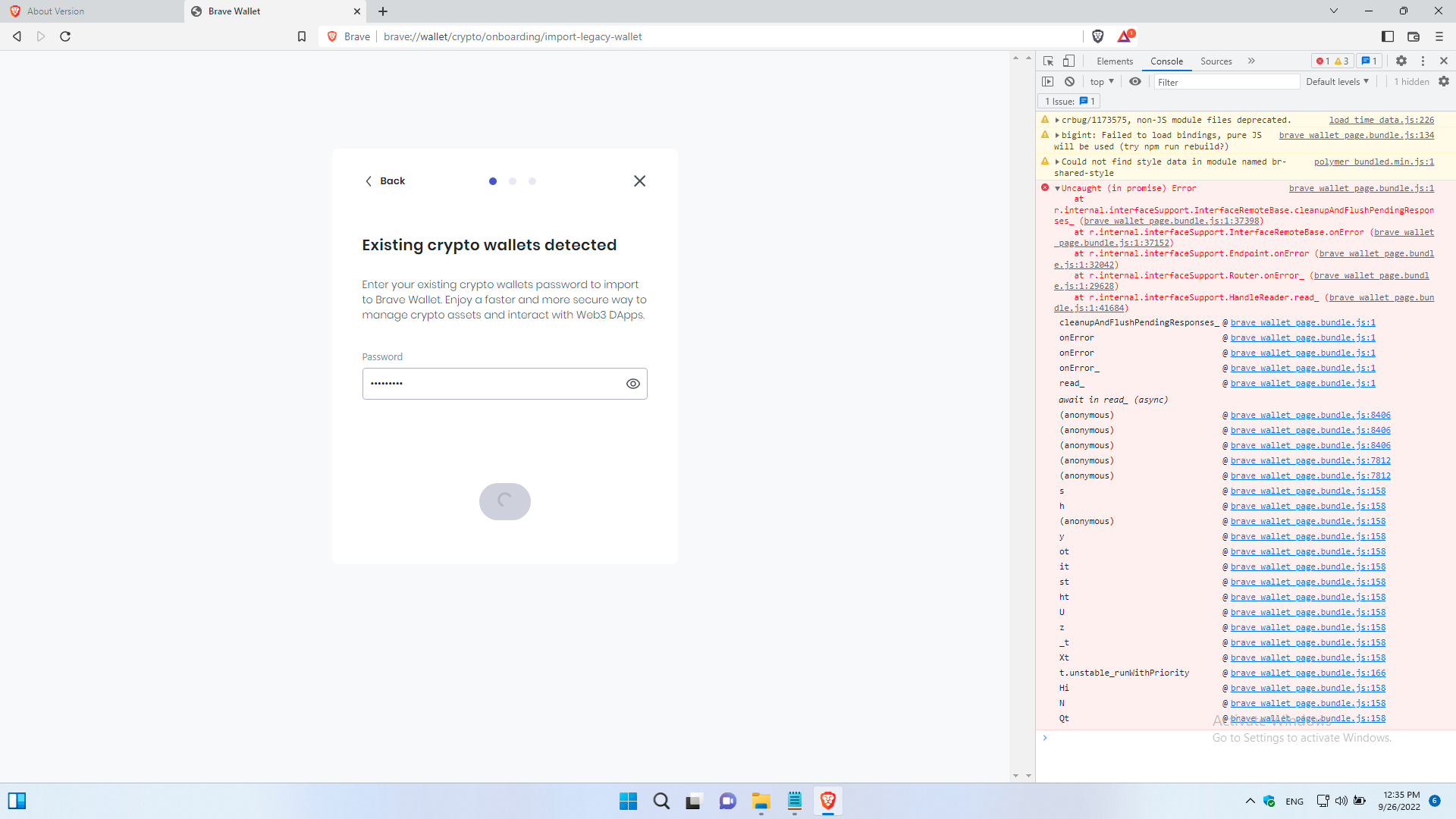The width and height of the screenshot is (1456, 819).
Task: Open the DevTools three-dot menu
Action: [x=1423, y=61]
